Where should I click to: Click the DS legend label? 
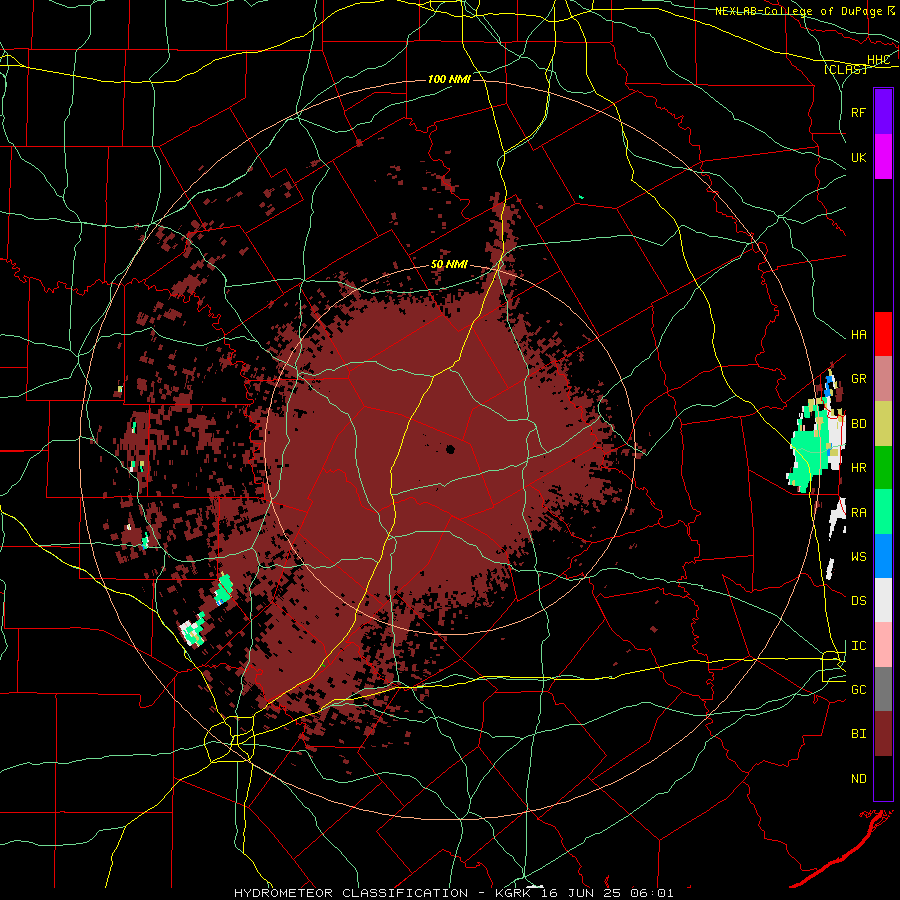tap(858, 601)
